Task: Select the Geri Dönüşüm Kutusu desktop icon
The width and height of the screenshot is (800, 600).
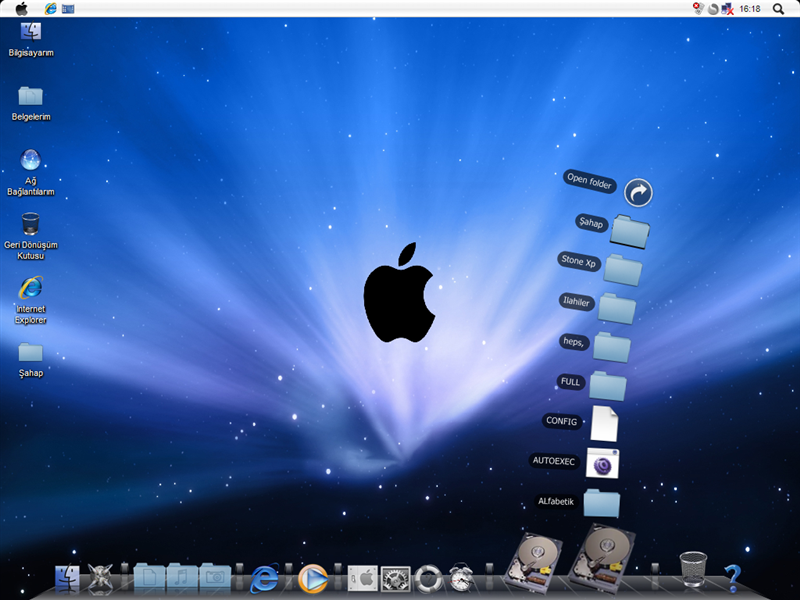Action: (x=31, y=236)
